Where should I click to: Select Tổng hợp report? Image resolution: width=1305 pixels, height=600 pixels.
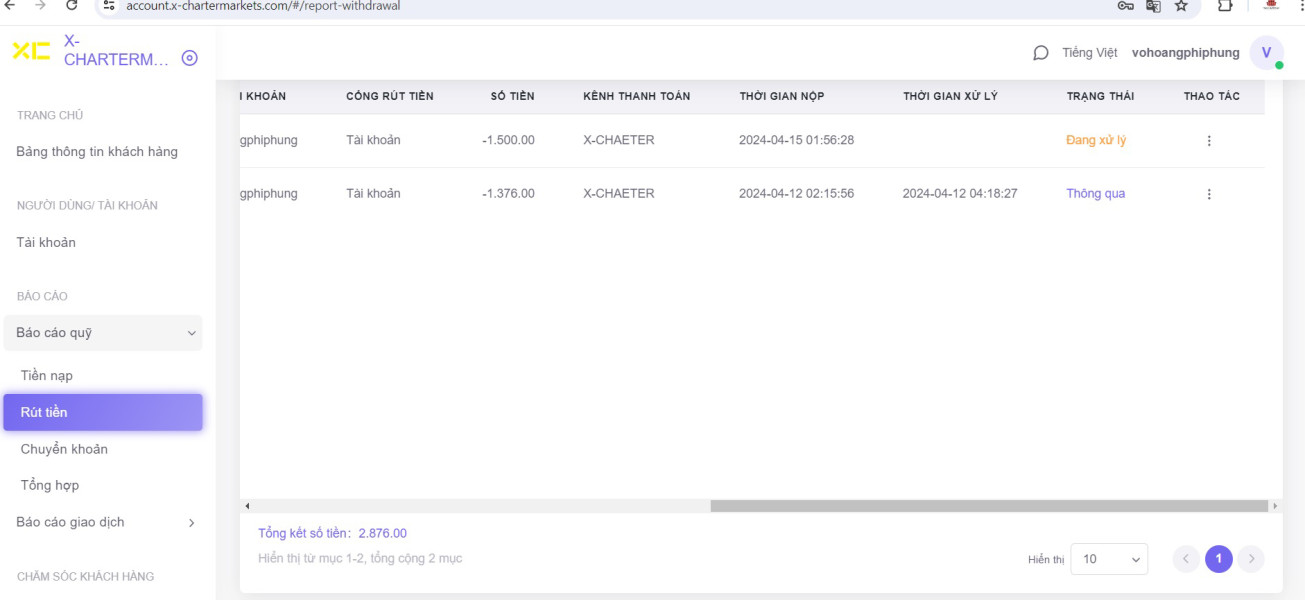[50, 485]
